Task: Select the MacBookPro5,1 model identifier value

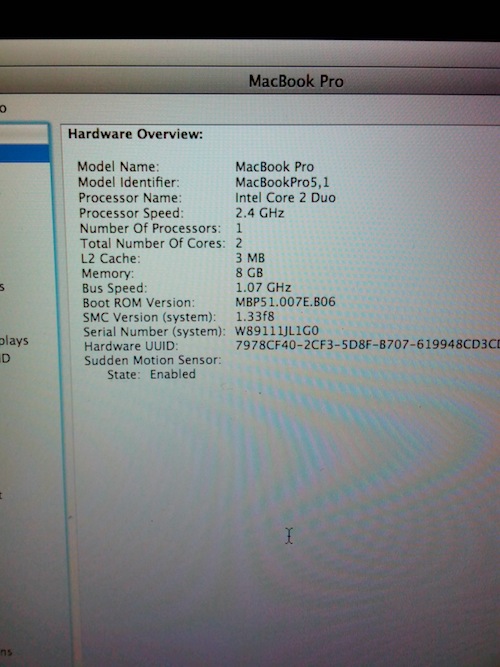Action: (x=282, y=182)
